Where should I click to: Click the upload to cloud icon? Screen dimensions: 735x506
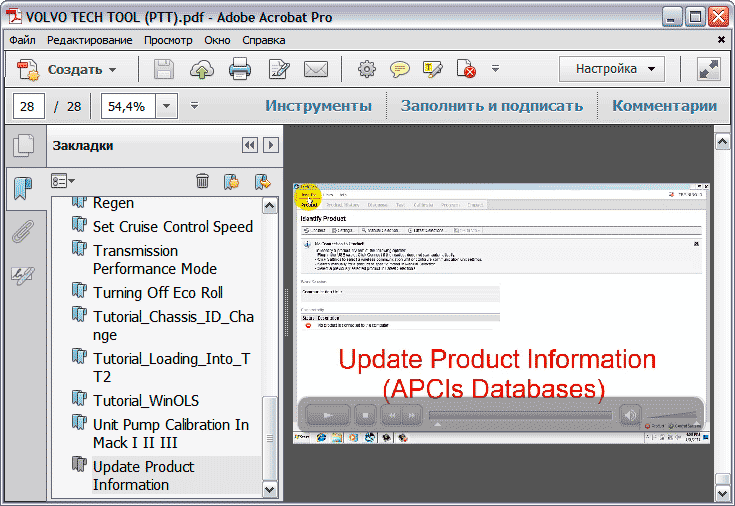[x=202, y=70]
